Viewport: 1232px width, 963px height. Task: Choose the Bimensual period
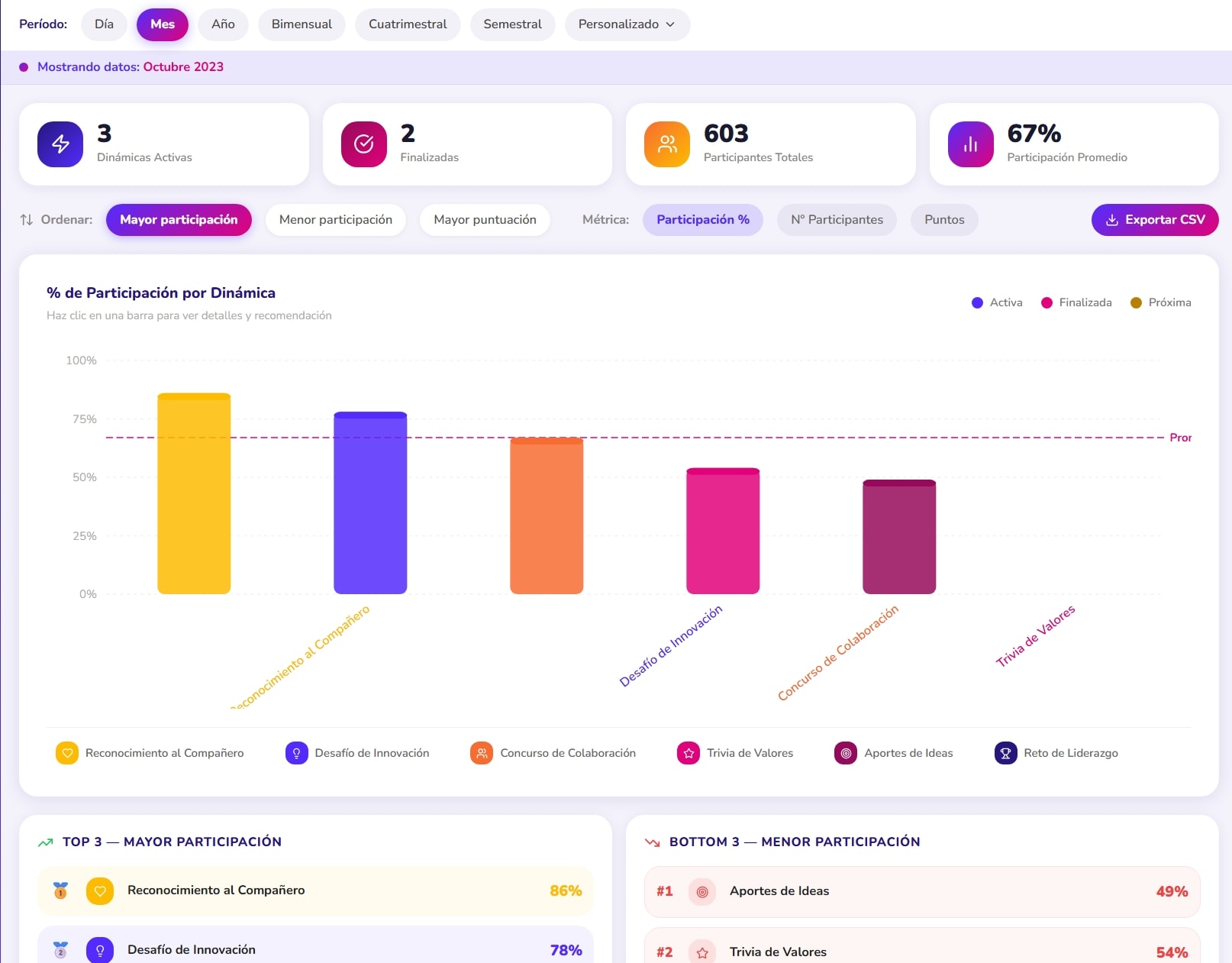302,24
